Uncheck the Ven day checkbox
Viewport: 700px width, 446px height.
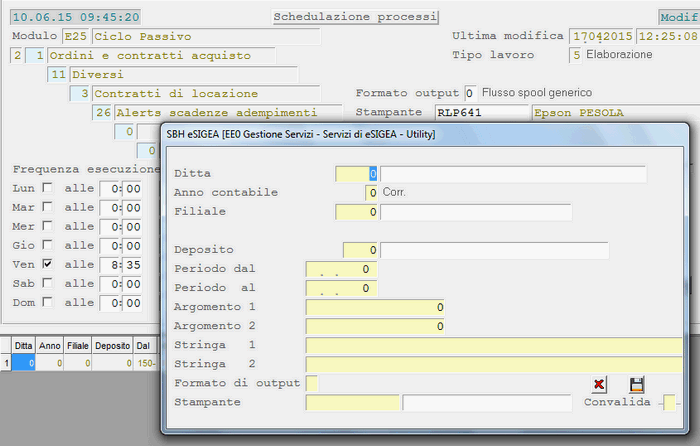[x=47, y=264]
